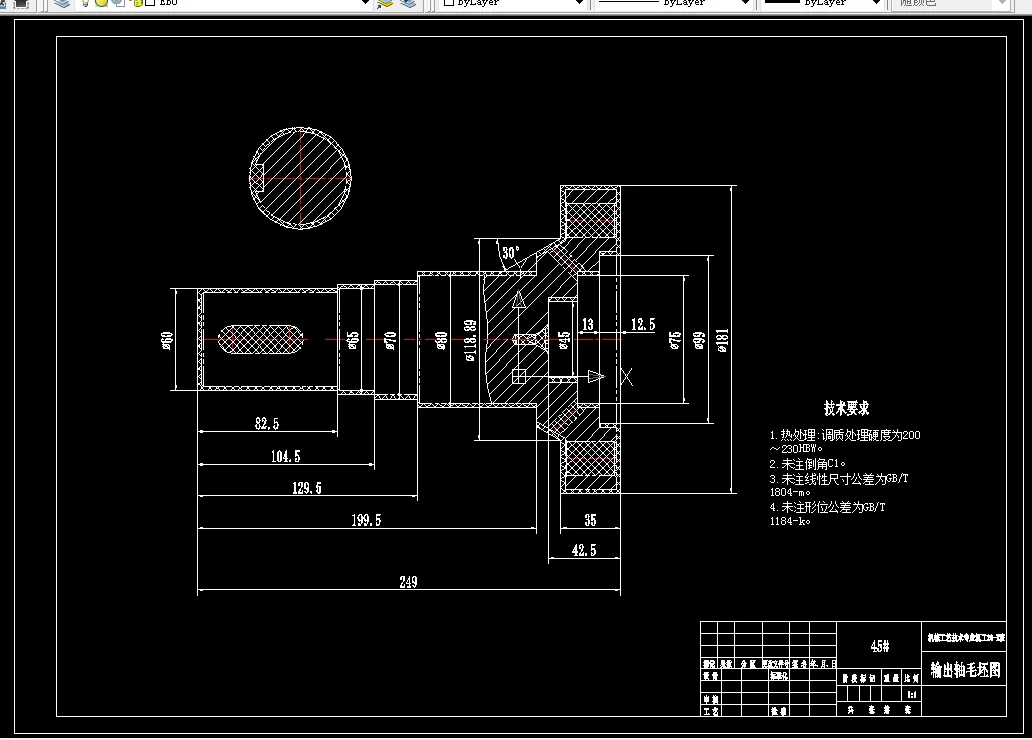Select the 42.5 width dimension

pos(584,550)
